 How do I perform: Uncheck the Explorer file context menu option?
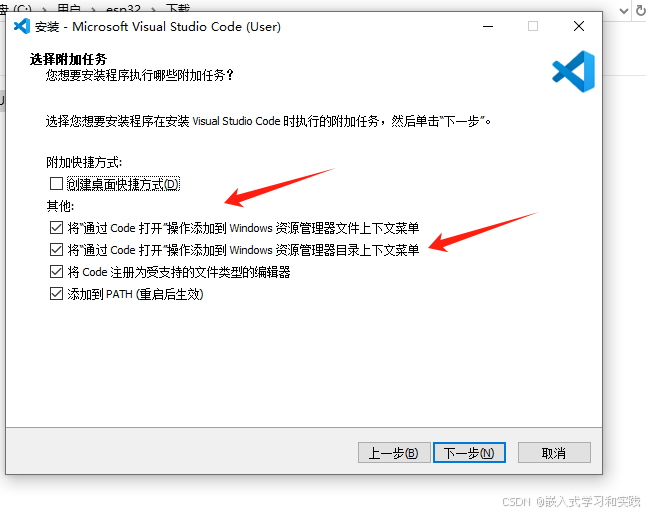56,228
